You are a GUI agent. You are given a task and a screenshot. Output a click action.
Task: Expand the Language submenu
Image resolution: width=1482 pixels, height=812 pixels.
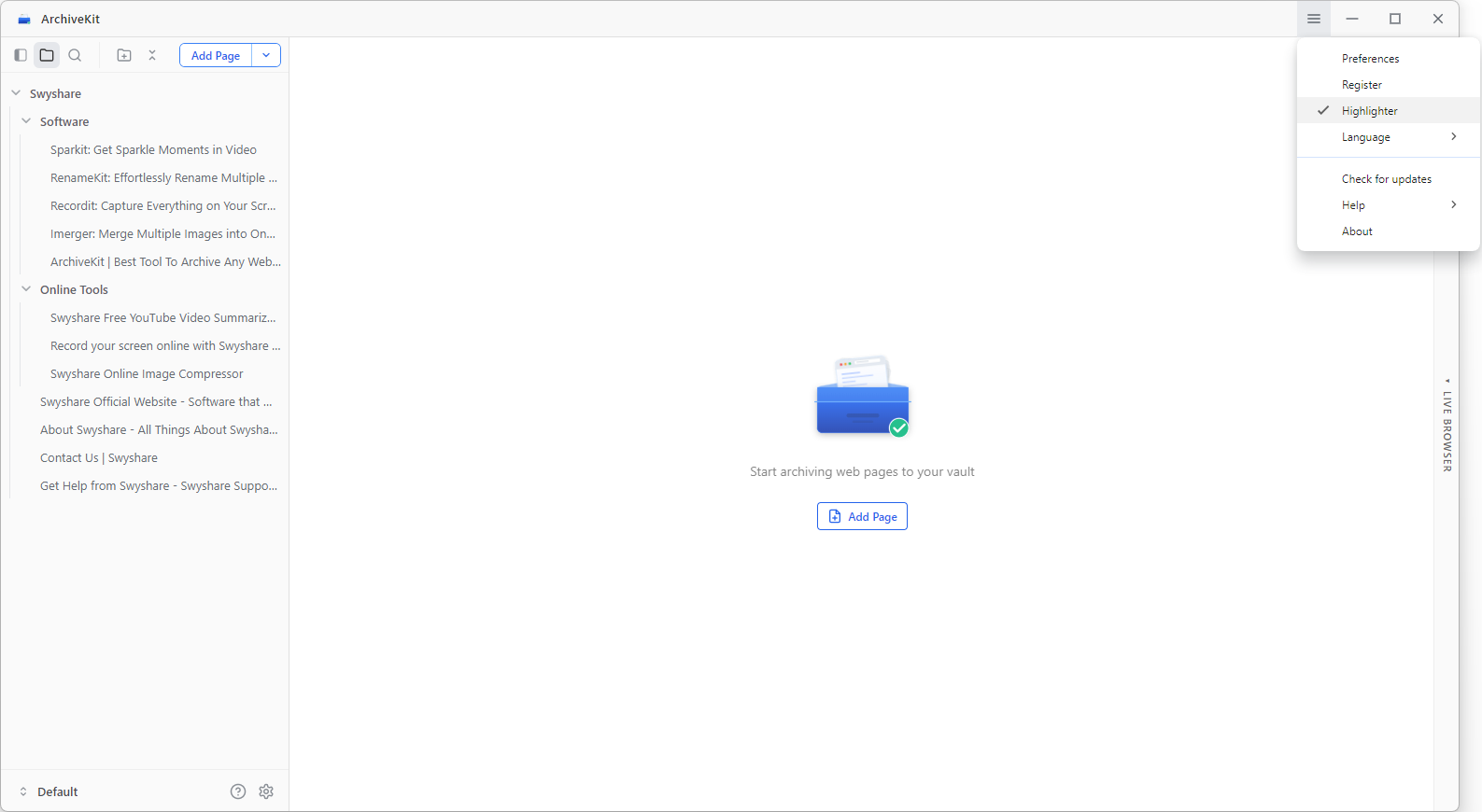coord(1389,136)
